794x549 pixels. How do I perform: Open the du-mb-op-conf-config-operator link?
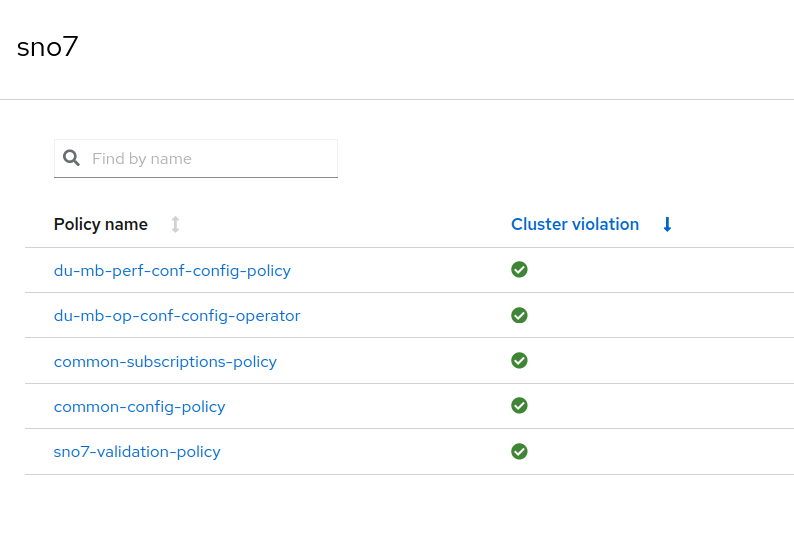(177, 316)
